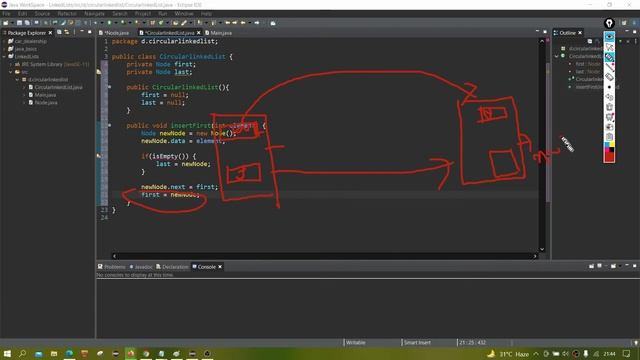The width and height of the screenshot is (640, 360).
Task: Click the lightbulb icon of annotation tool
Action: (x=609, y=24)
